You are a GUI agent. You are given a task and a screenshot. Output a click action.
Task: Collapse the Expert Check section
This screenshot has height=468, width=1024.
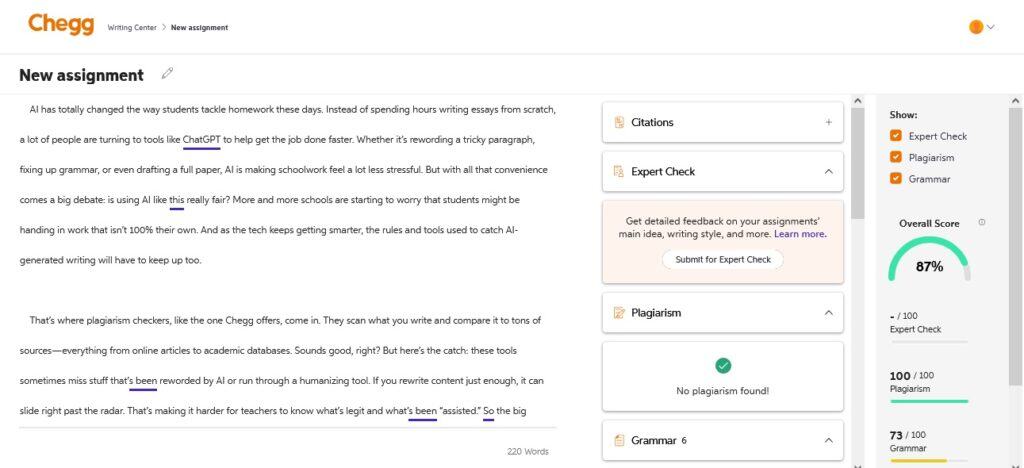[x=829, y=172]
